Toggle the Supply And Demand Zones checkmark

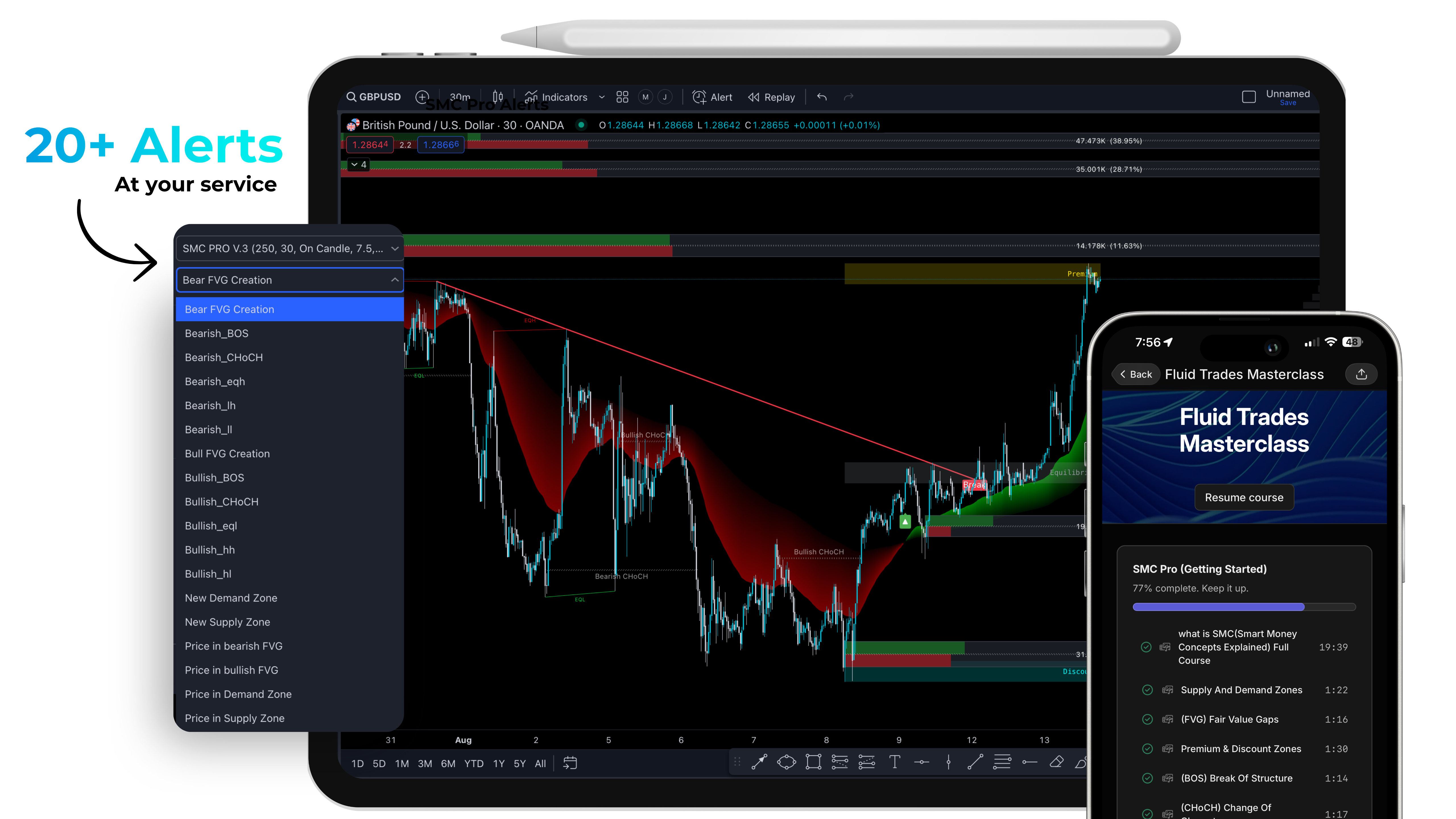1147,690
